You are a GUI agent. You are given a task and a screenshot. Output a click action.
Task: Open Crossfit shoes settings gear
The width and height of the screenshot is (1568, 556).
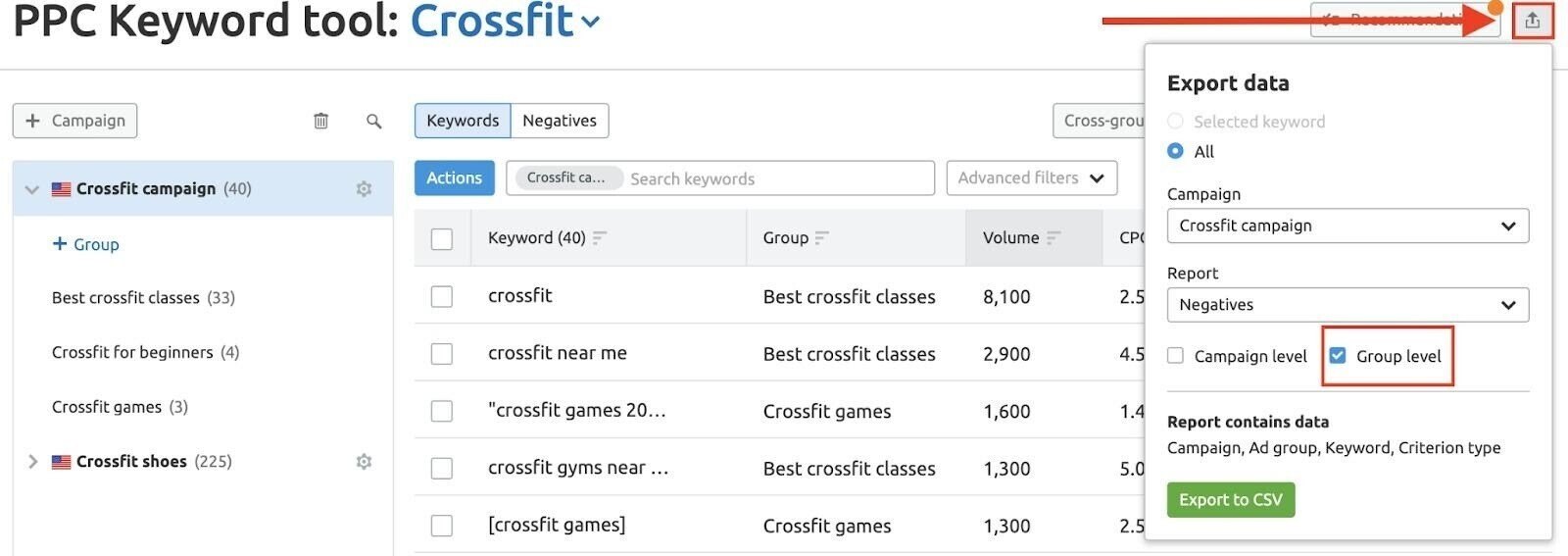[364, 461]
